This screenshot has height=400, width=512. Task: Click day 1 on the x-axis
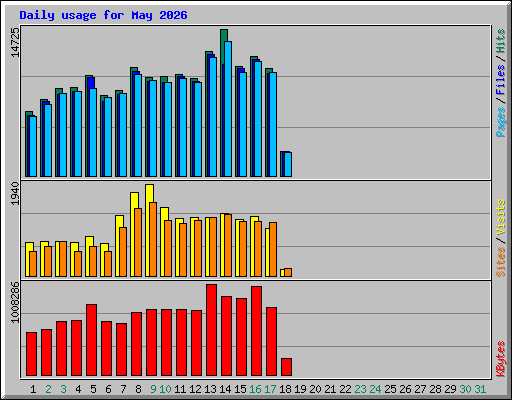point(33,389)
